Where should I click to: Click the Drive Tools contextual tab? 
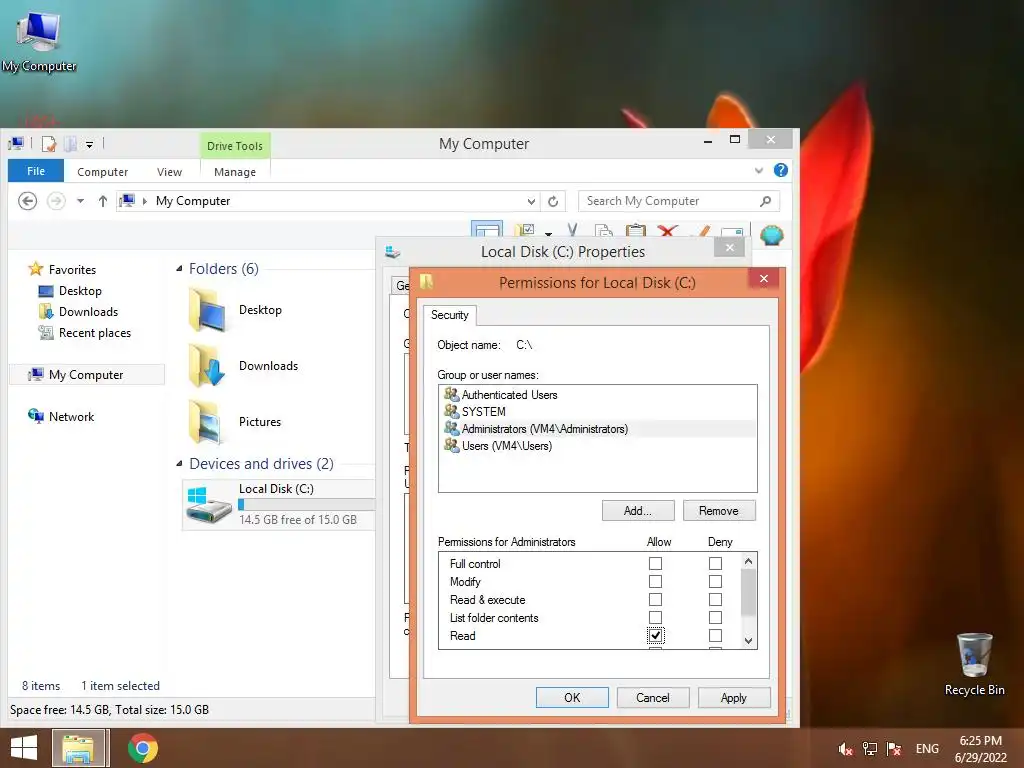click(234, 146)
